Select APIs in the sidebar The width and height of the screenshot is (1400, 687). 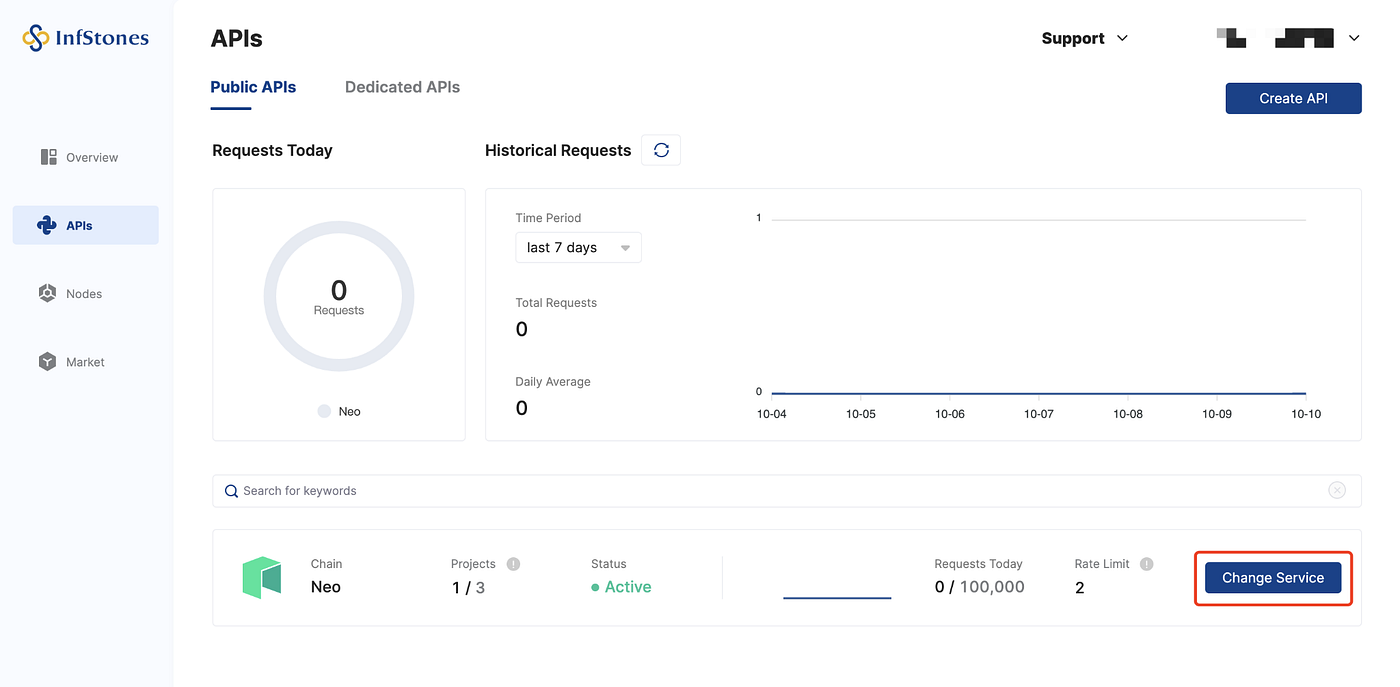[x=85, y=225]
